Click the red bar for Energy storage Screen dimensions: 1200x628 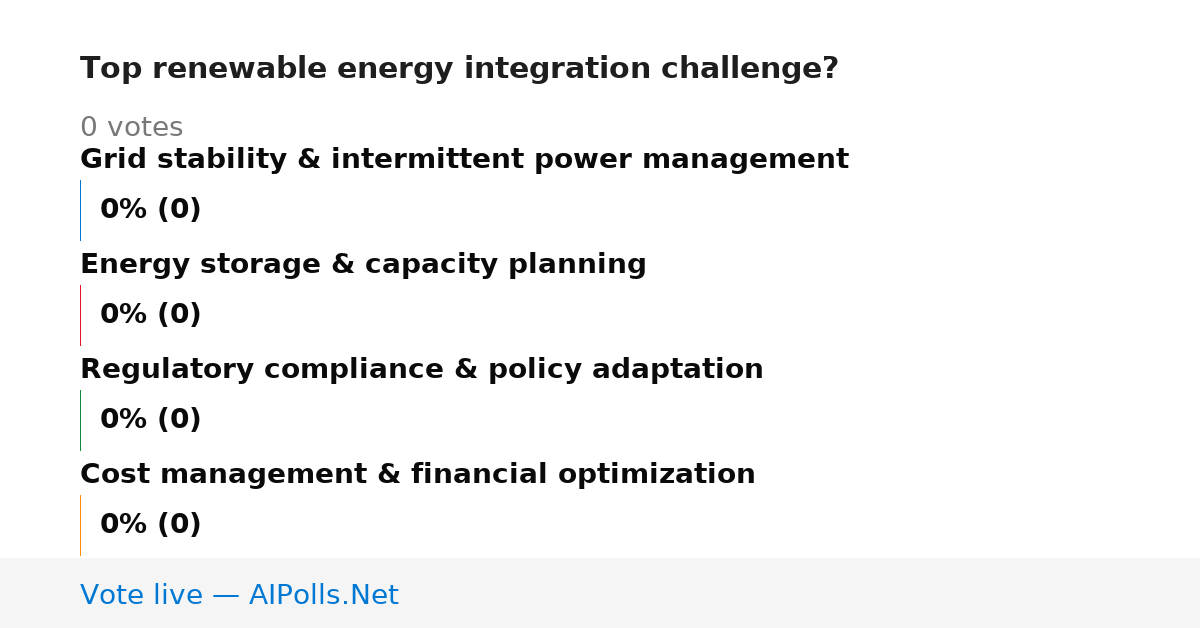80,315
